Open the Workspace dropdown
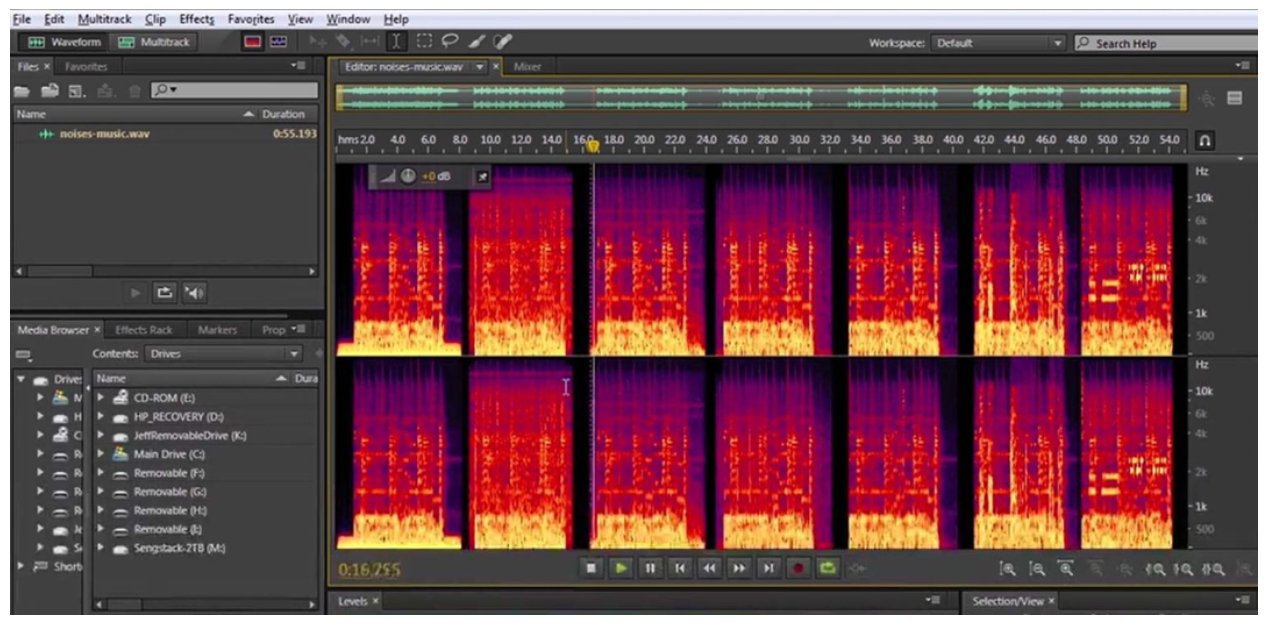This screenshot has width=1268, height=630. point(1000,44)
